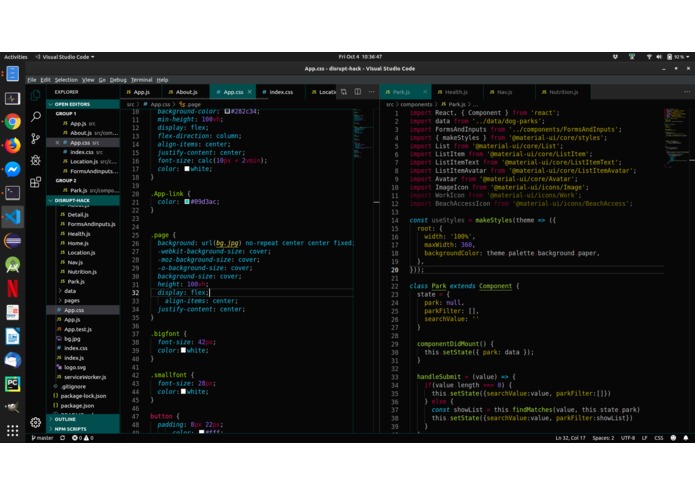Image resolution: width=695 pixels, height=494 pixels.
Task: Open the Source Control view
Action: (x=35, y=139)
